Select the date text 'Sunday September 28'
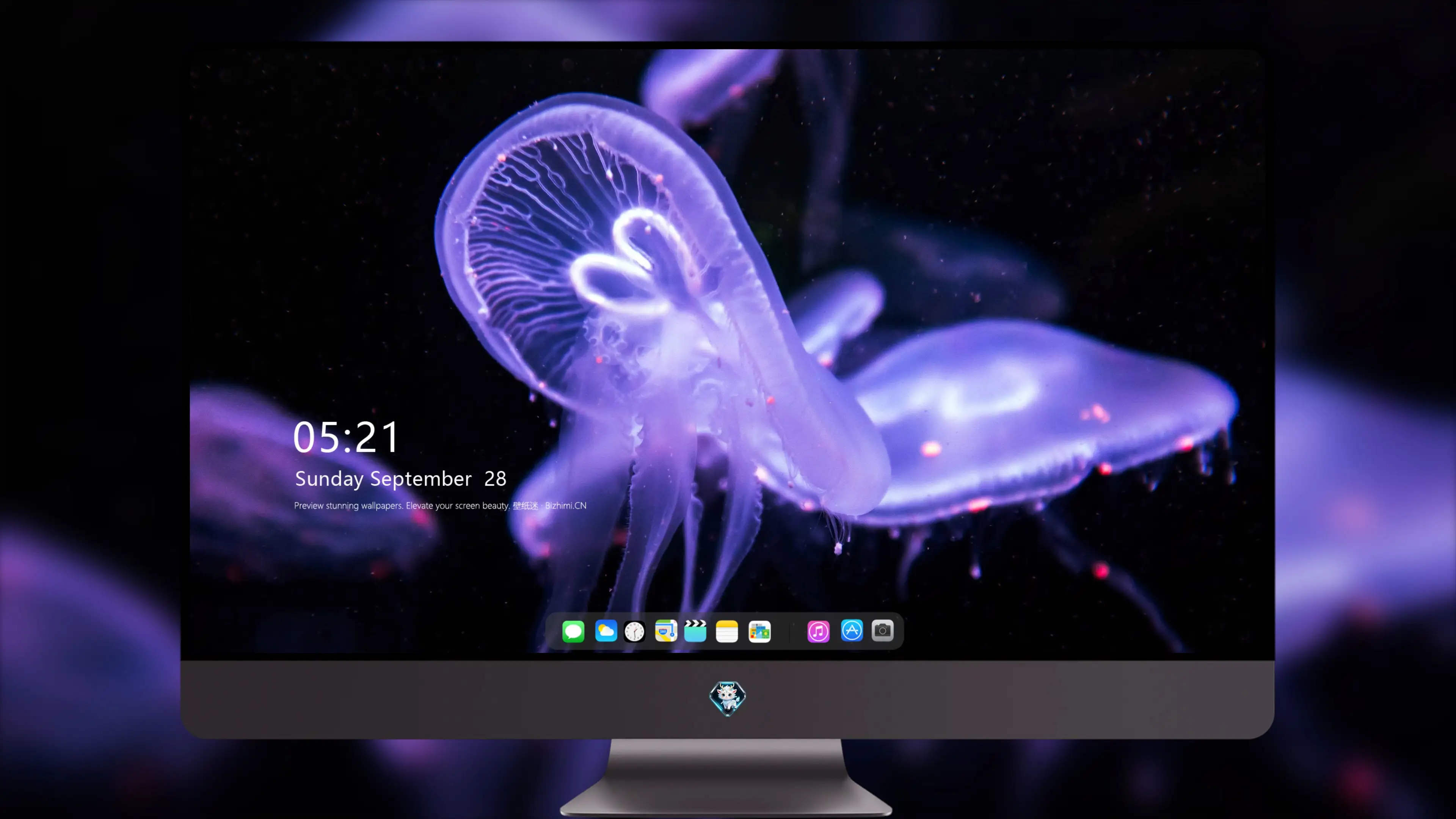This screenshot has width=1456, height=819. [x=401, y=479]
